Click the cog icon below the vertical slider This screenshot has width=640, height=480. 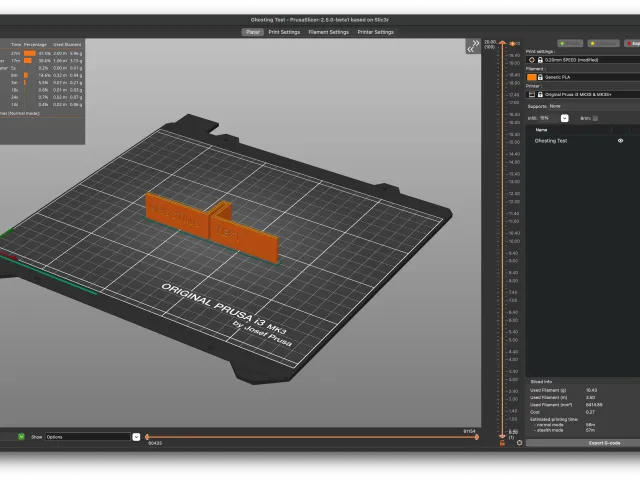[519, 443]
